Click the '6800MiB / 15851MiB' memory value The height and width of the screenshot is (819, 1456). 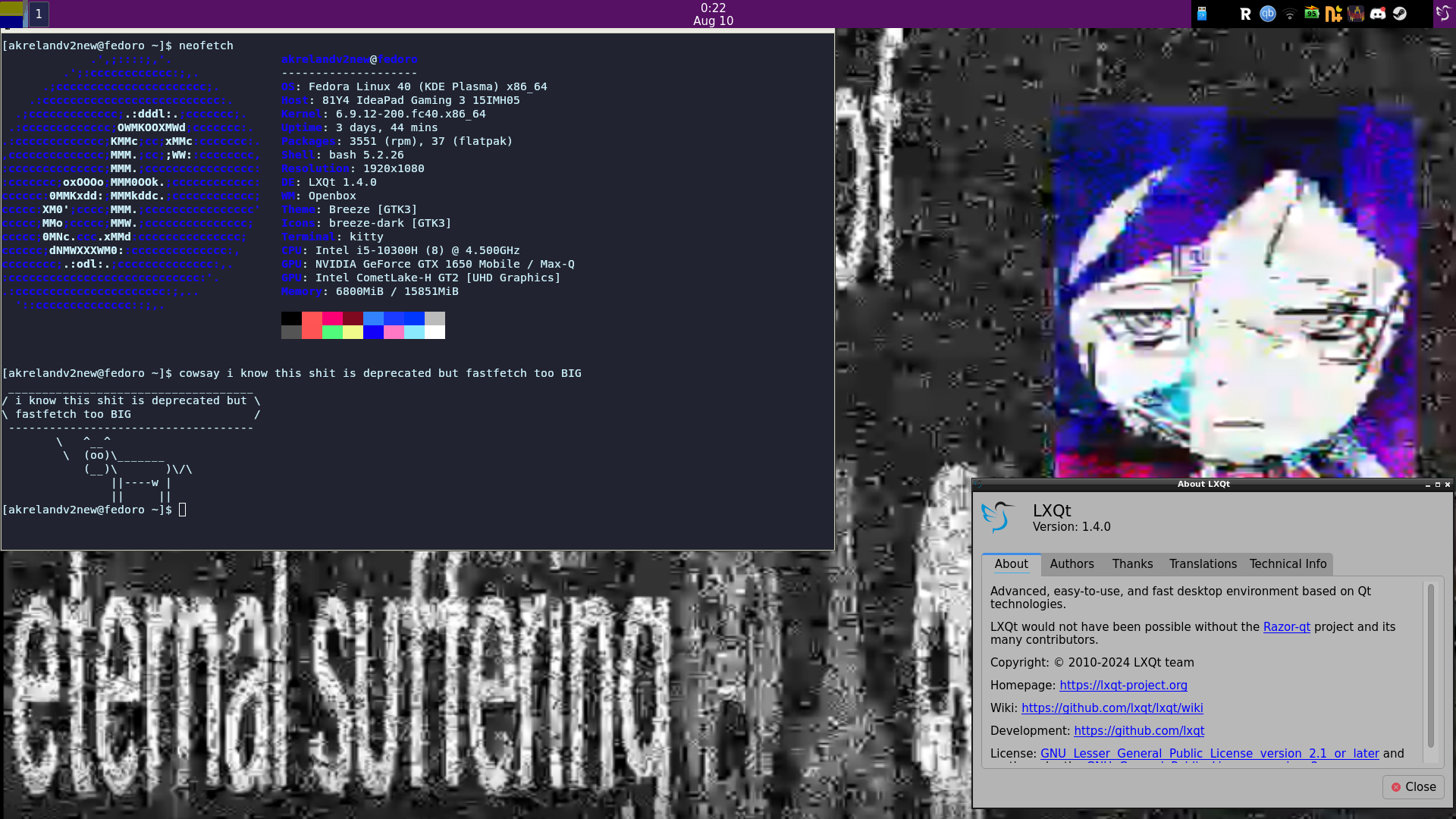coord(397,292)
